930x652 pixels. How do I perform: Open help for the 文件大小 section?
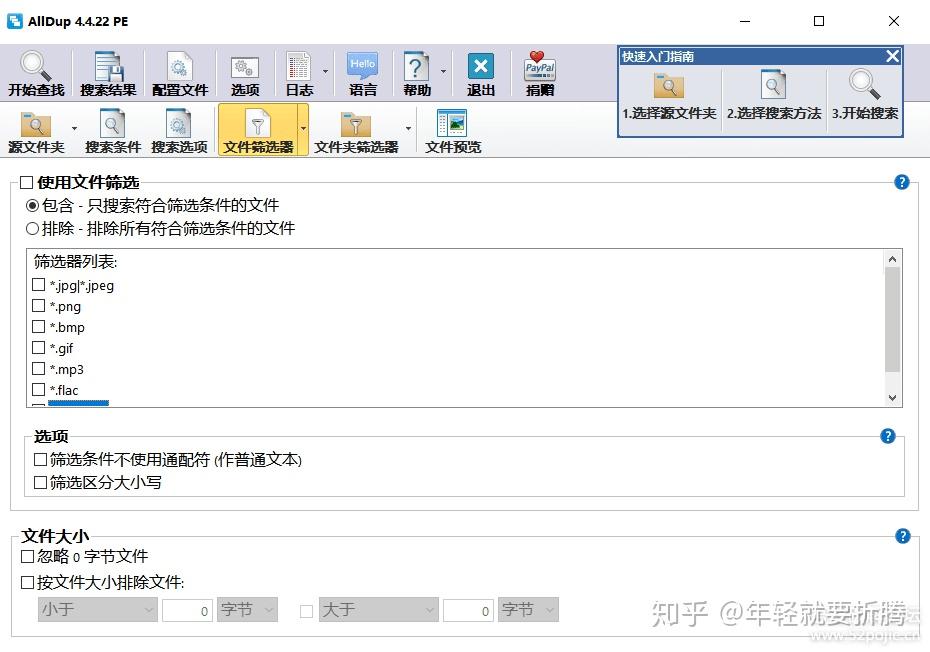[x=902, y=536]
